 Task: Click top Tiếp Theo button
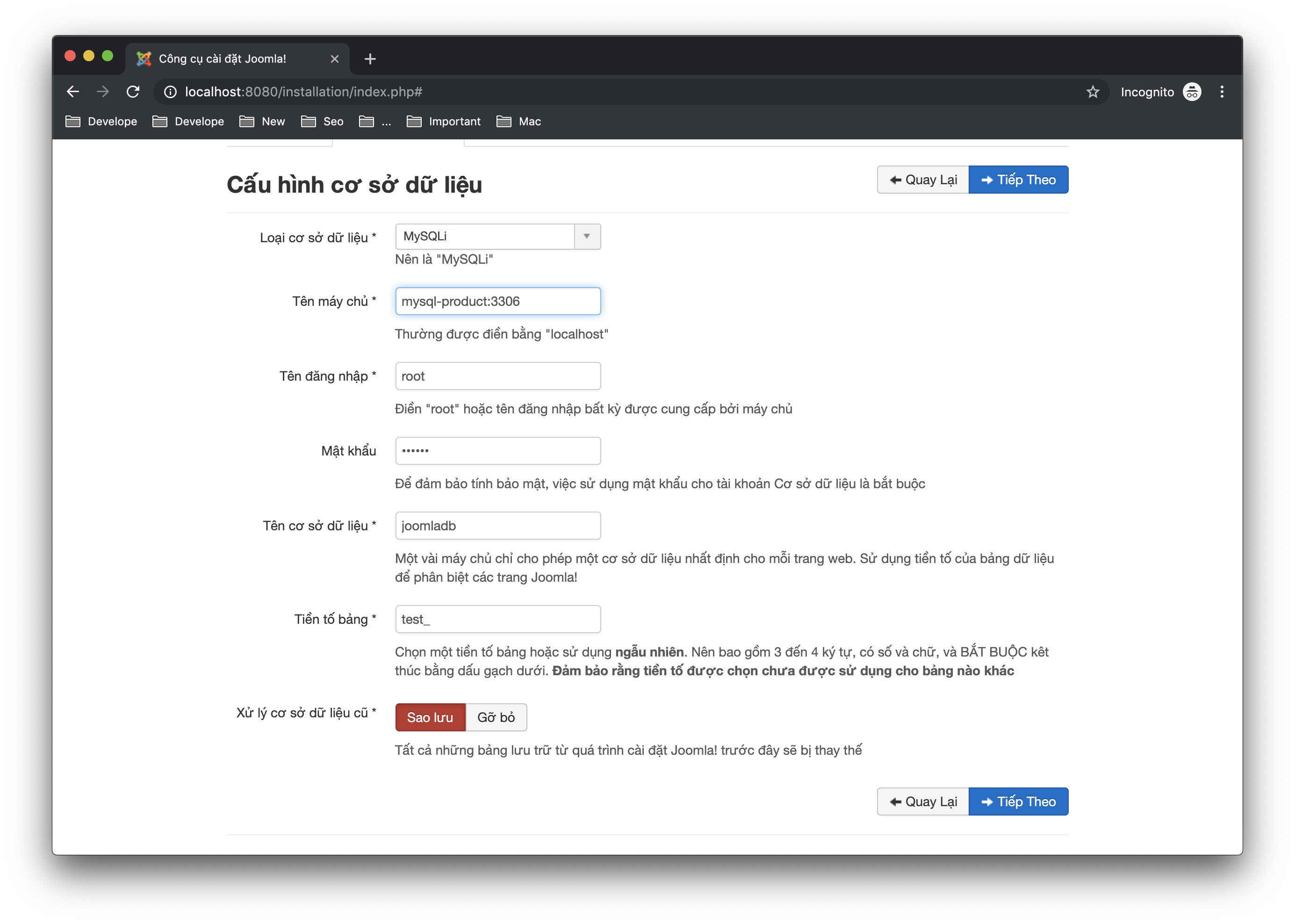pyautogui.click(x=1018, y=180)
